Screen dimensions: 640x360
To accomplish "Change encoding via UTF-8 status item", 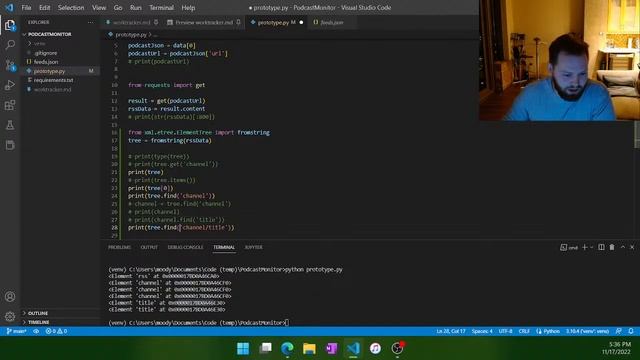I will 505,331.
